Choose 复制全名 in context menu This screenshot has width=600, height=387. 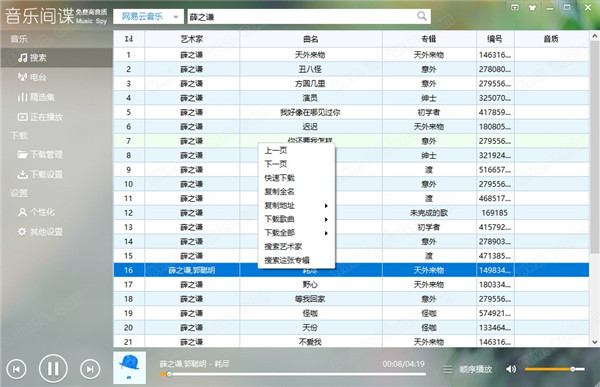(297, 192)
